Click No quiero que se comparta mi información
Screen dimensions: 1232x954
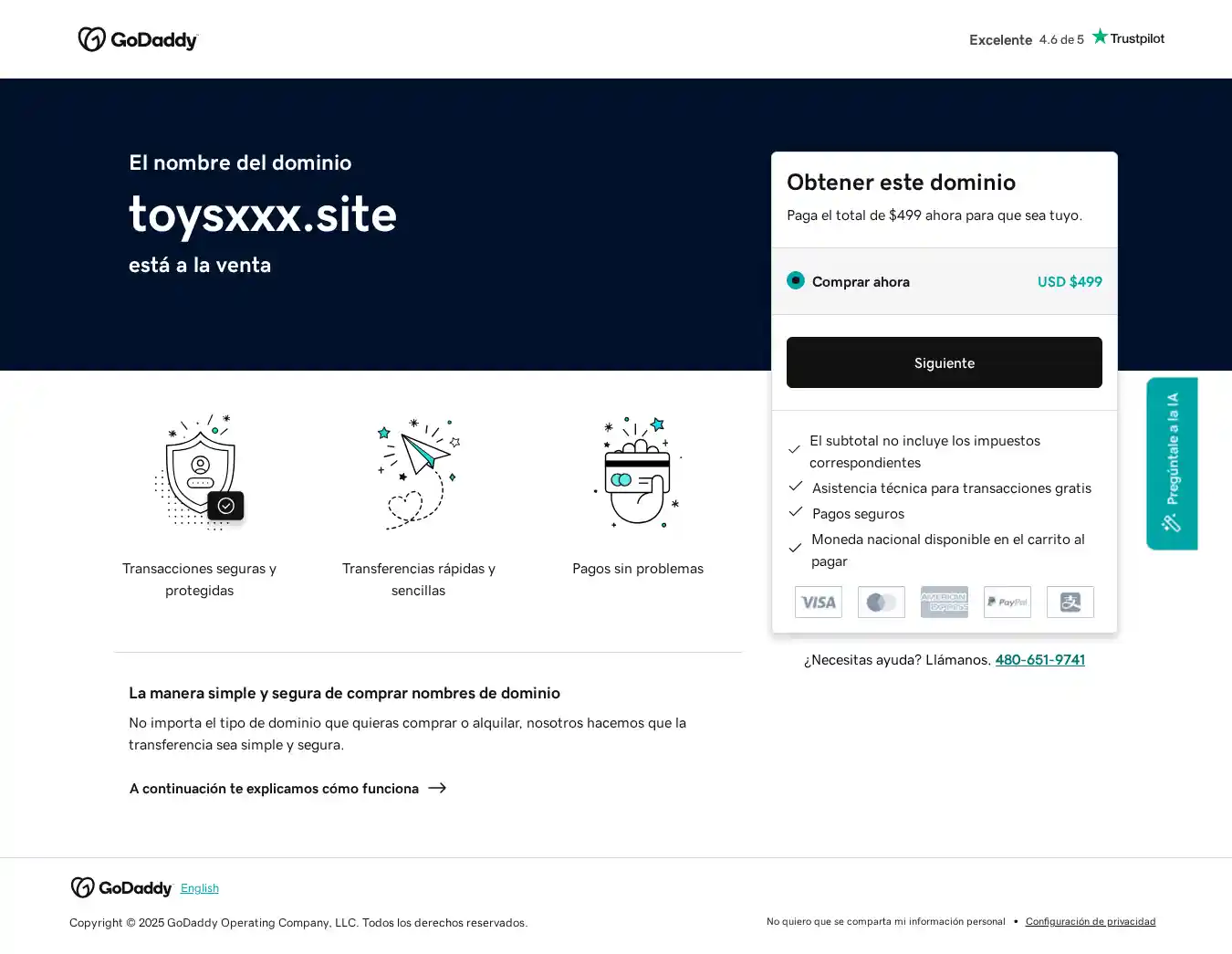pyautogui.click(x=885, y=922)
